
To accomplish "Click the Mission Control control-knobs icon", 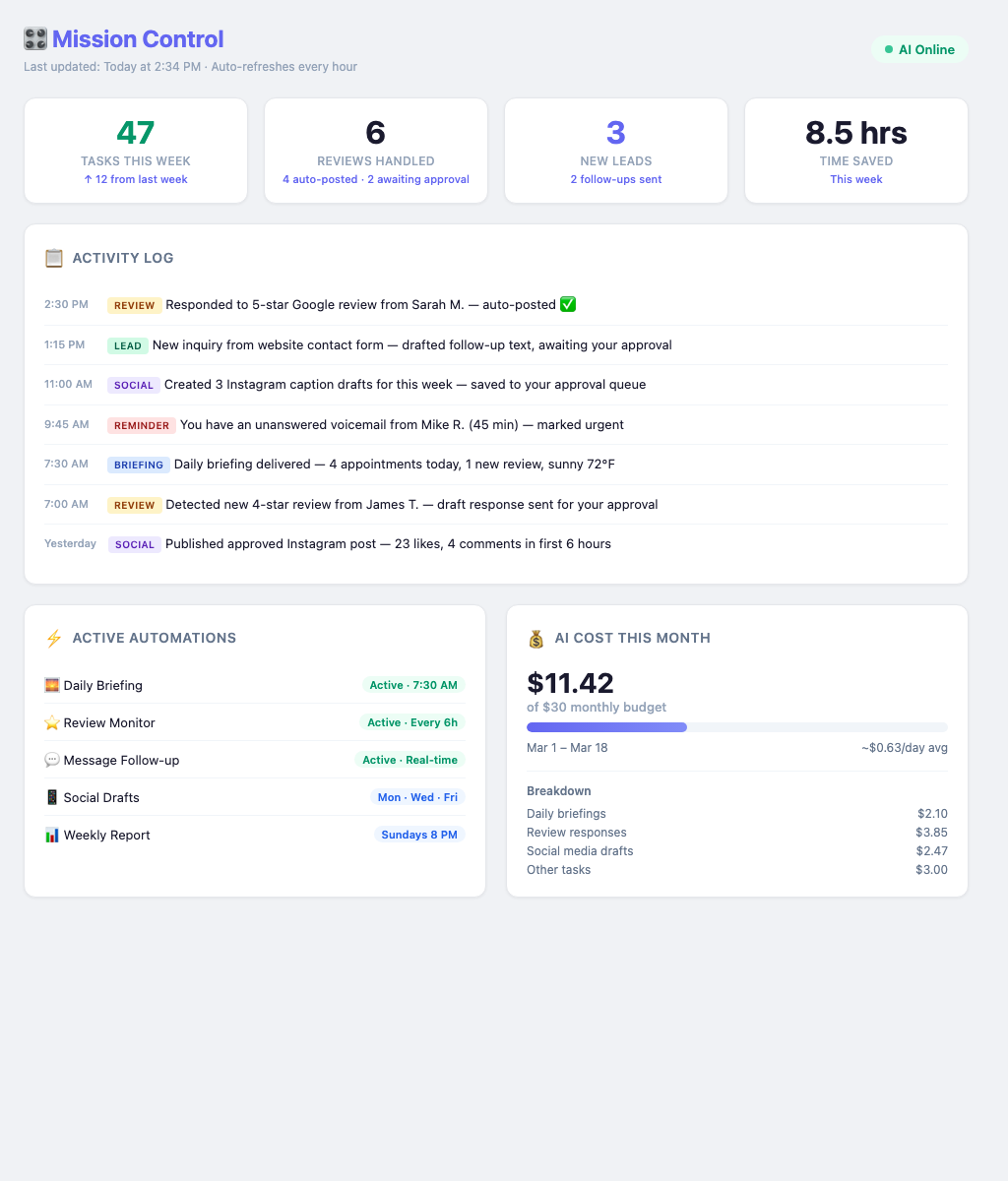I will [35, 39].
